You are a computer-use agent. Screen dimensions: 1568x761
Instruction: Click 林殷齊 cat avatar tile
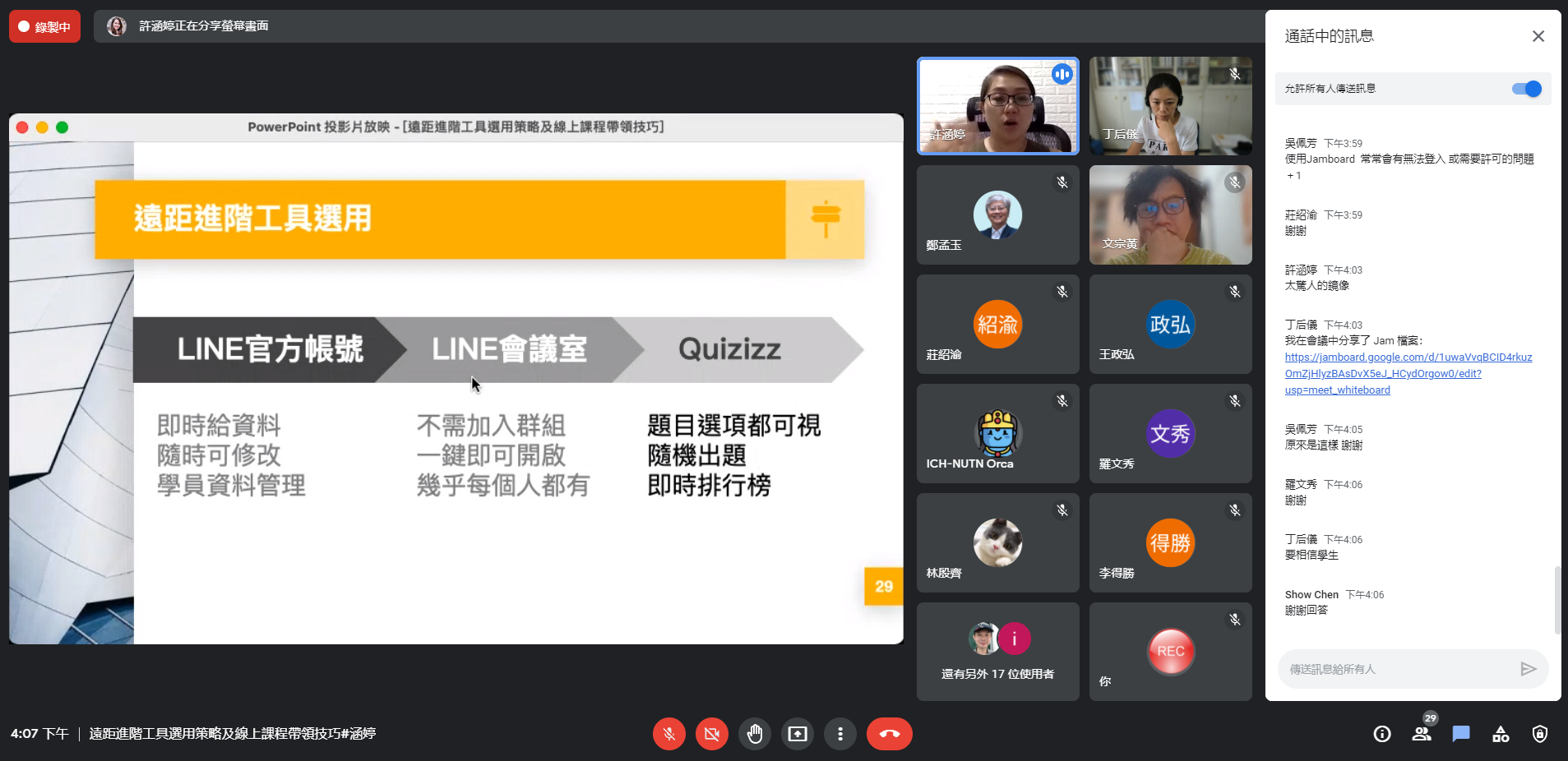[998, 542]
